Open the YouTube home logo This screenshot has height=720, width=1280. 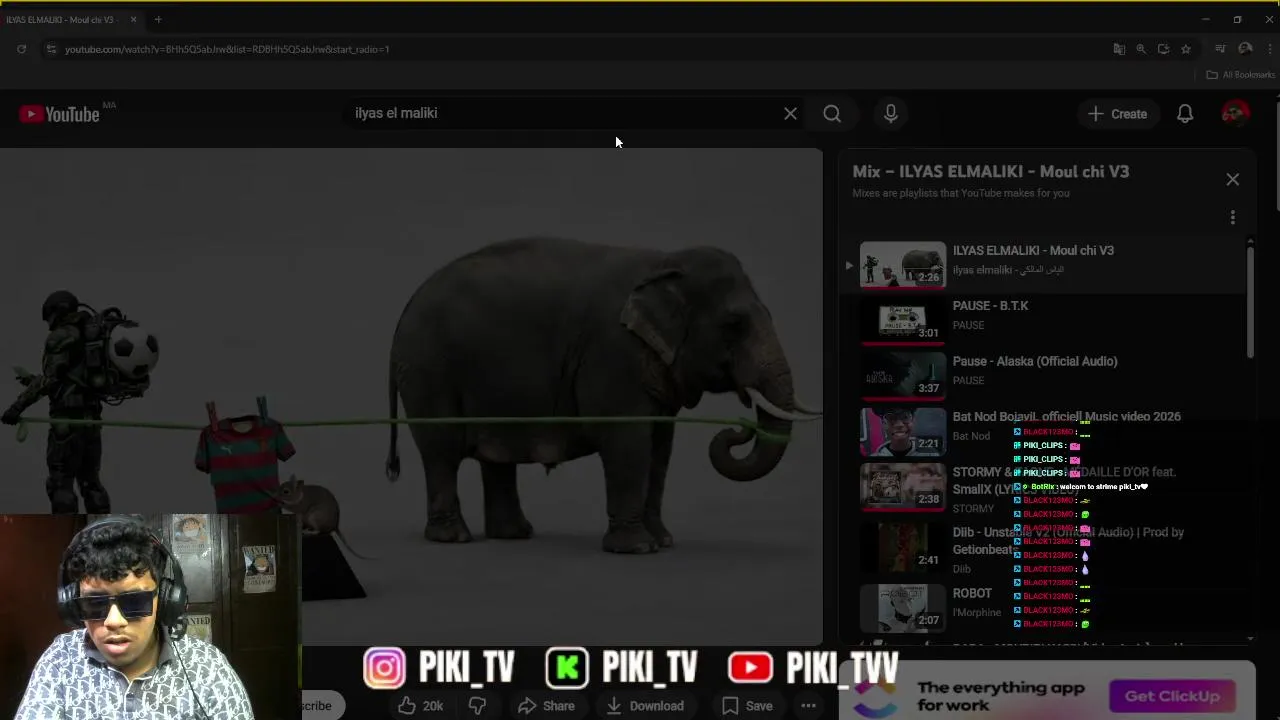click(x=60, y=114)
